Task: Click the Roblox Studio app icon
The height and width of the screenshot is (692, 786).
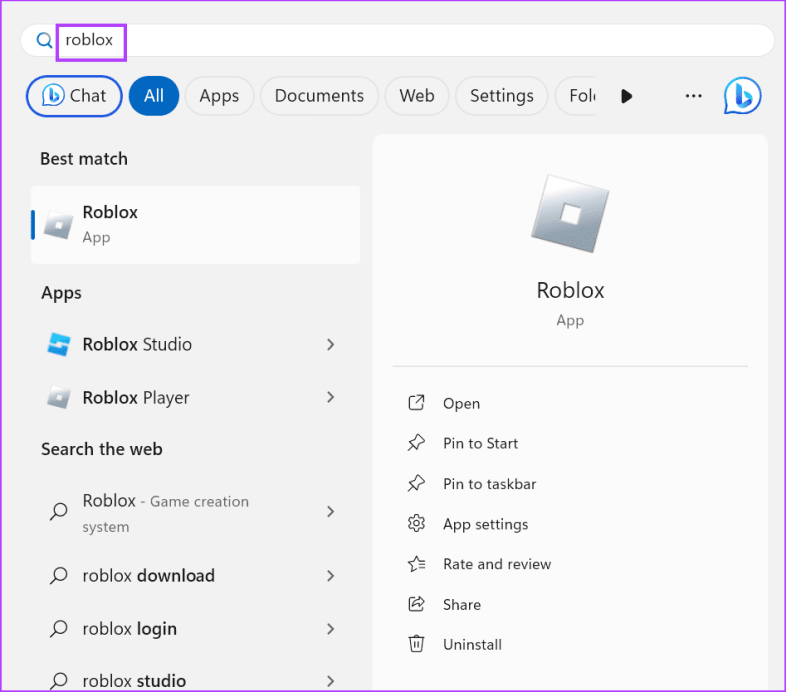Action: point(59,344)
